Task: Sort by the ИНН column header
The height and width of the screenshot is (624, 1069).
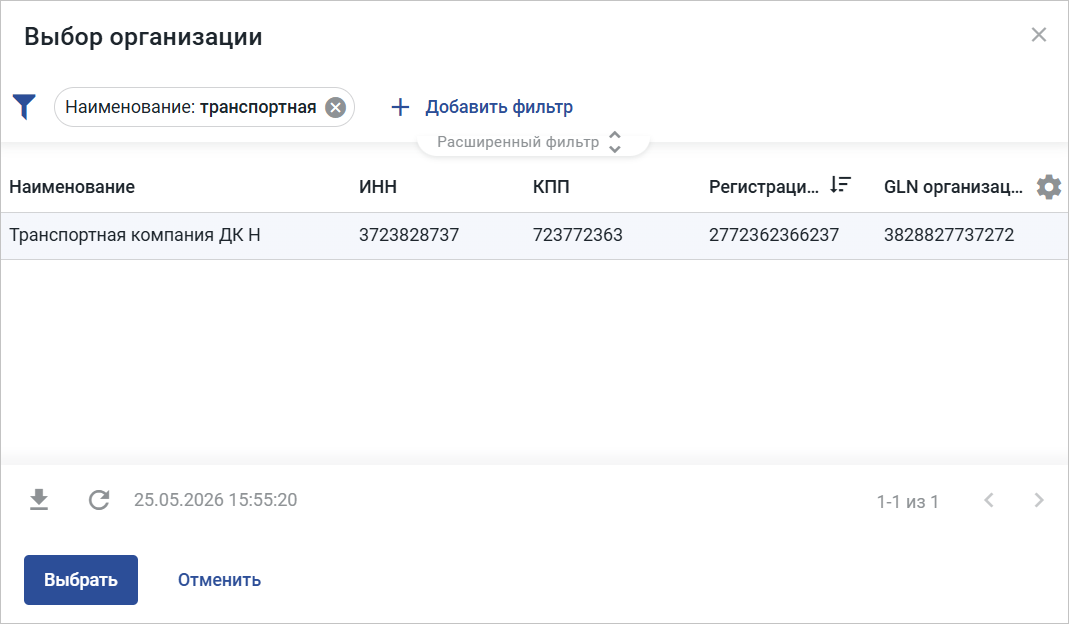Action: pyautogui.click(x=378, y=187)
